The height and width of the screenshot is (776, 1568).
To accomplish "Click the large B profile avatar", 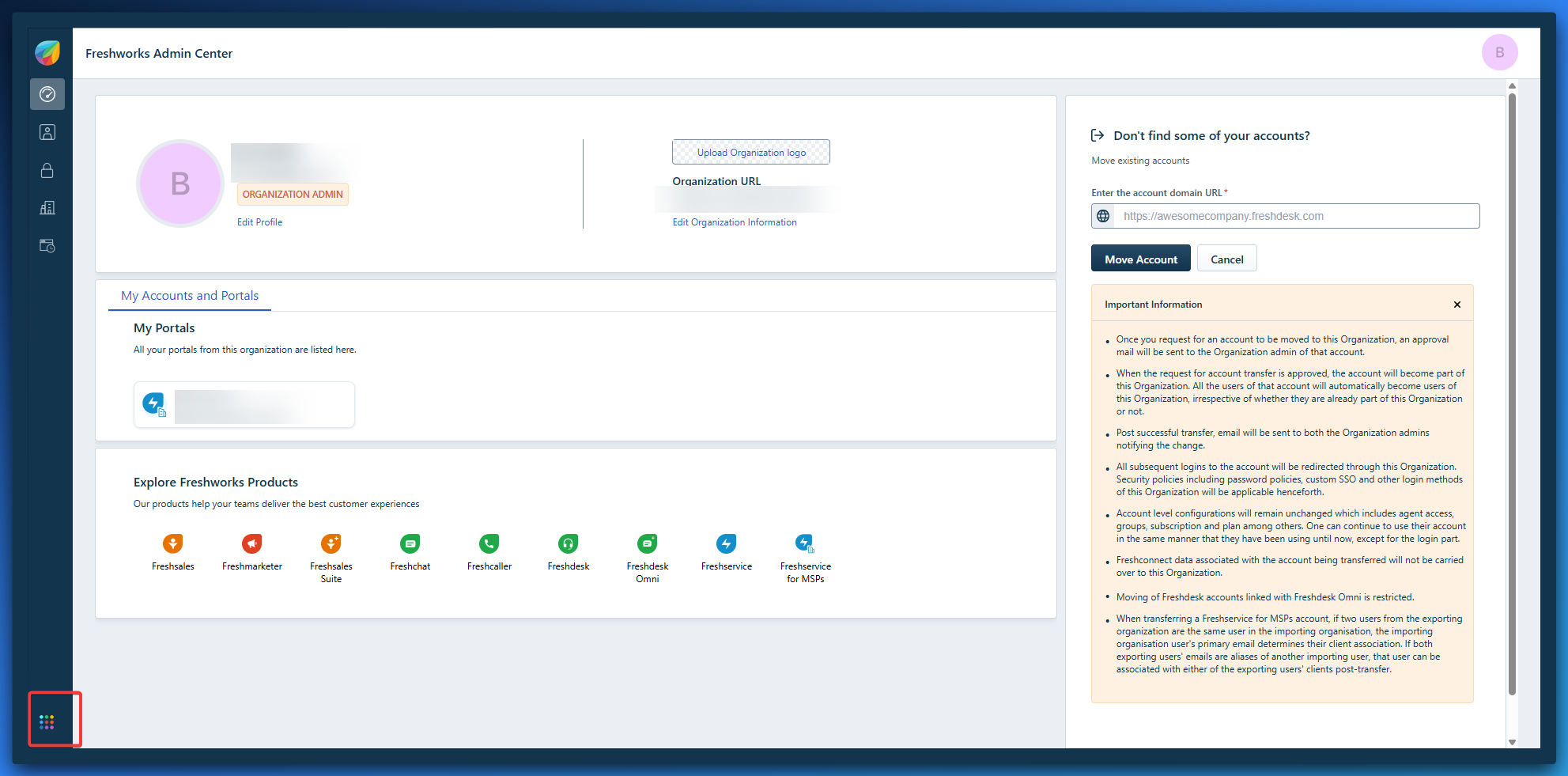I will [180, 184].
